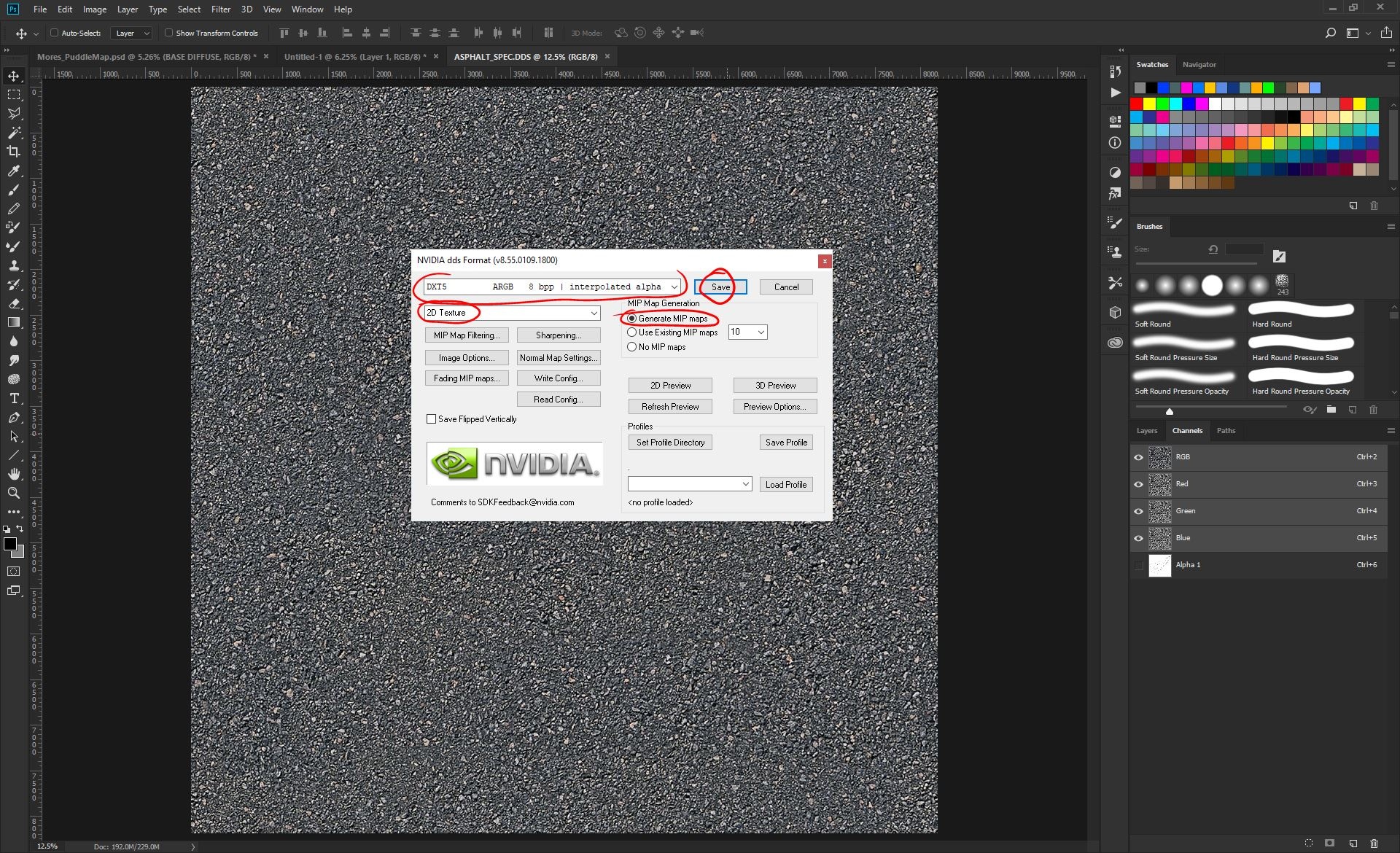The image size is (1400, 853).
Task: Select the Crop tool
Action: pos(14,152)
